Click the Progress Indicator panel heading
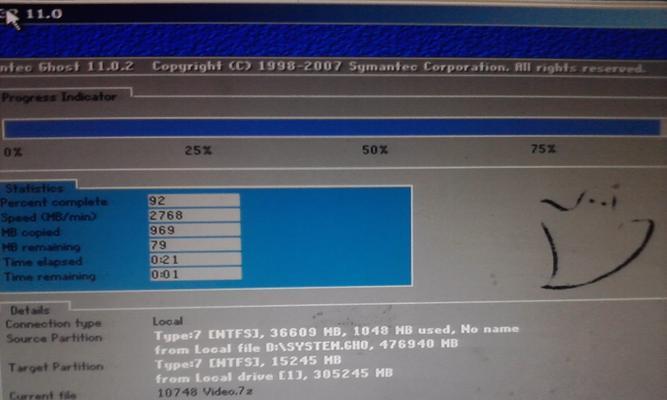This screenshot has height=400, width=667. tap(59, 97)
